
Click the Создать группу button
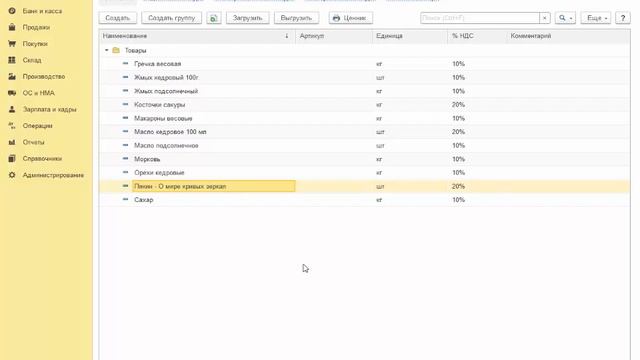pos(171,18)
